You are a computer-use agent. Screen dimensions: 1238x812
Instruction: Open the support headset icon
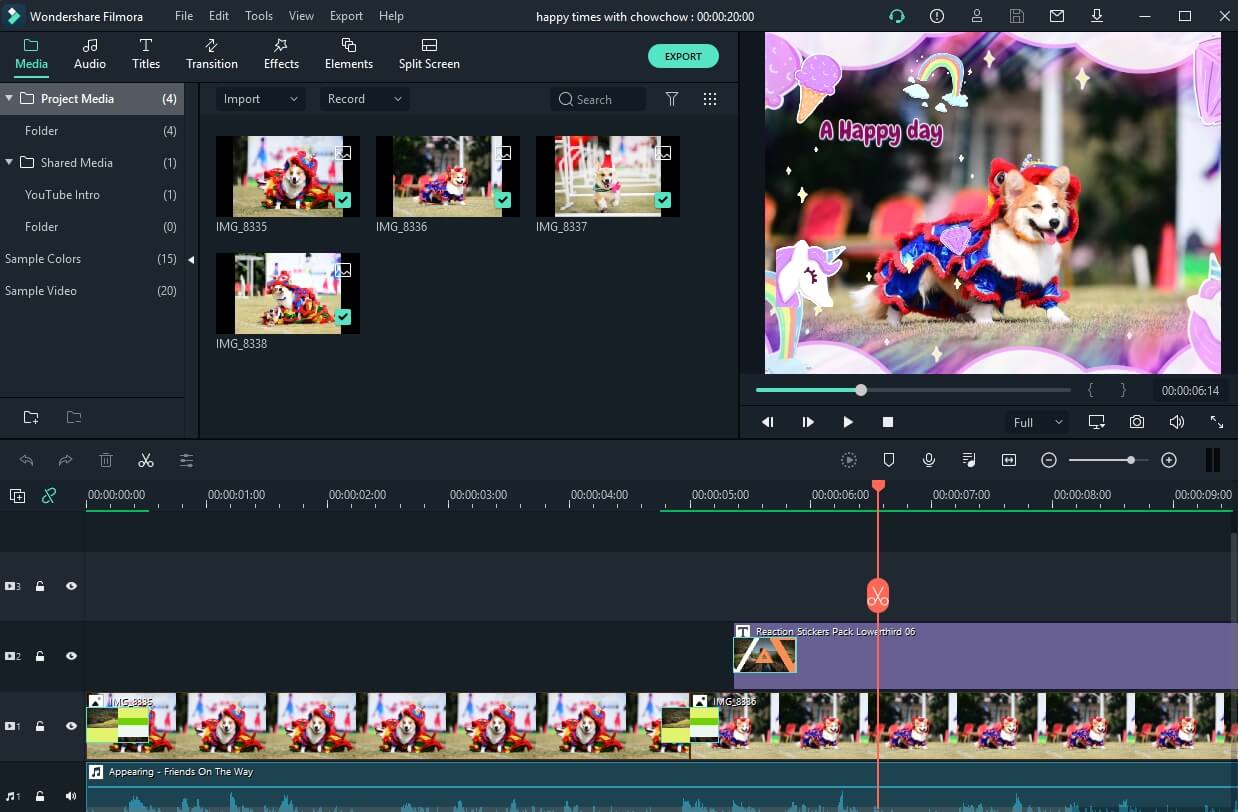[x=897, y=16]
